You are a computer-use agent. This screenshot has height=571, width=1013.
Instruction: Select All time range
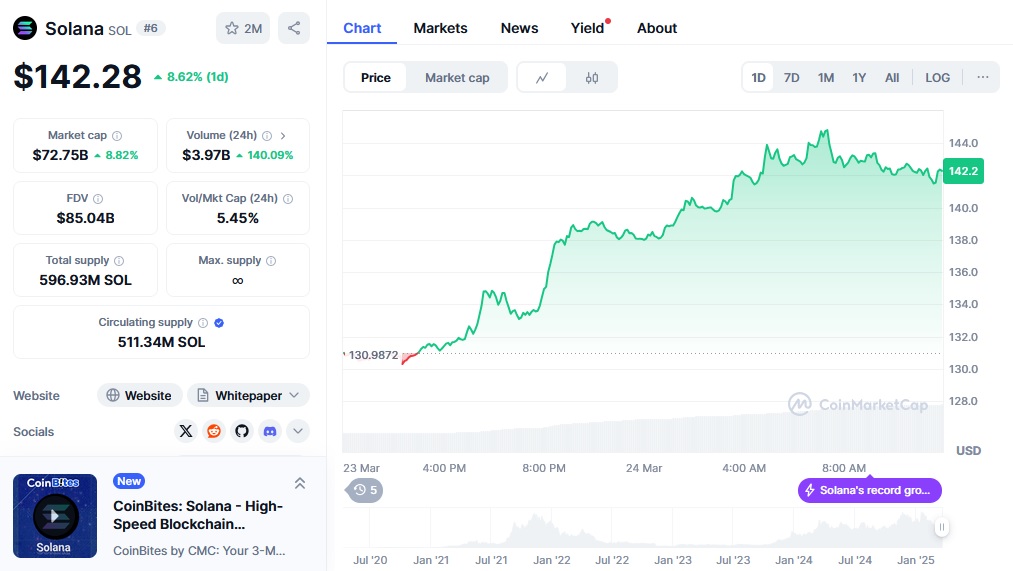point(892,78)
